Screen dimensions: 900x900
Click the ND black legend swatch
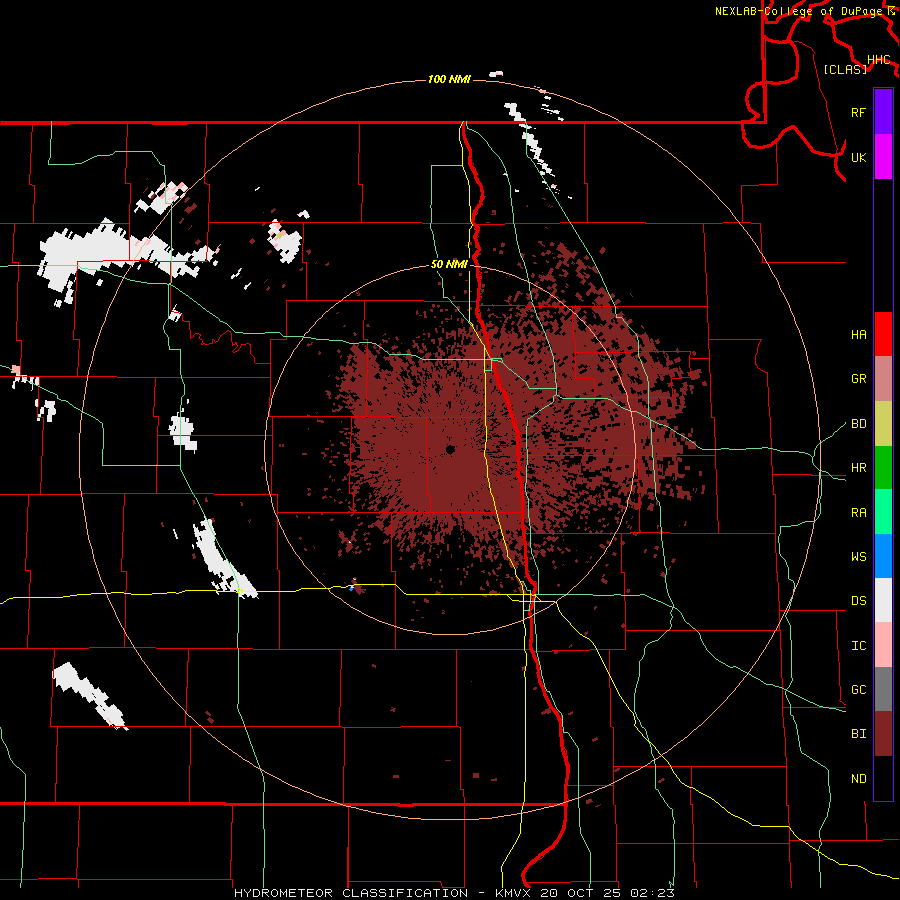tap(883, 778)
